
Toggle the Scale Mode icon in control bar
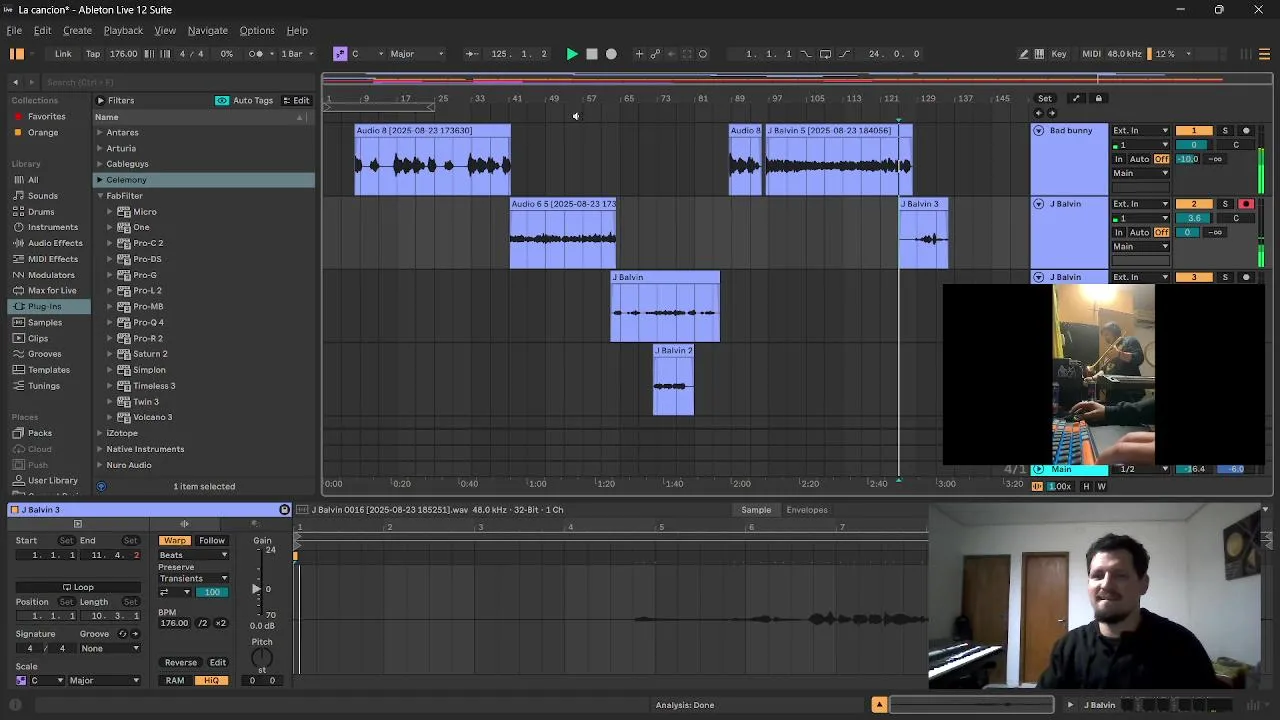pos(340,54)
